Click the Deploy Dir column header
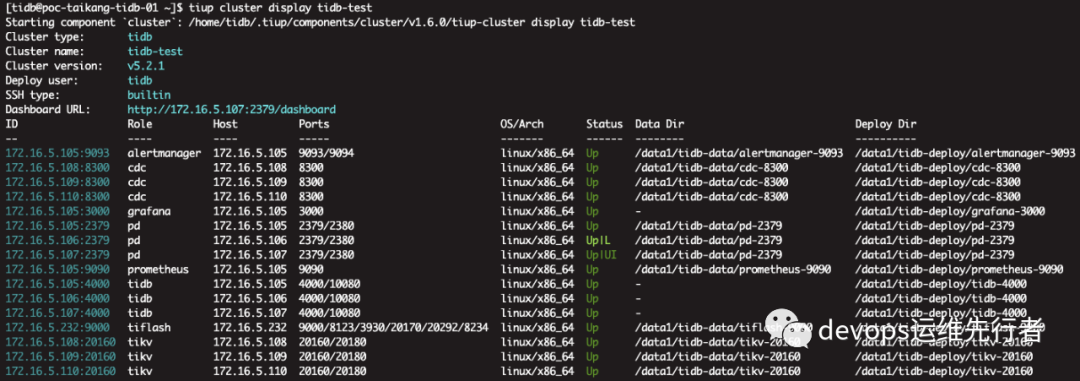The width and height of the screenshot is (1080, 381). point(886,124)
